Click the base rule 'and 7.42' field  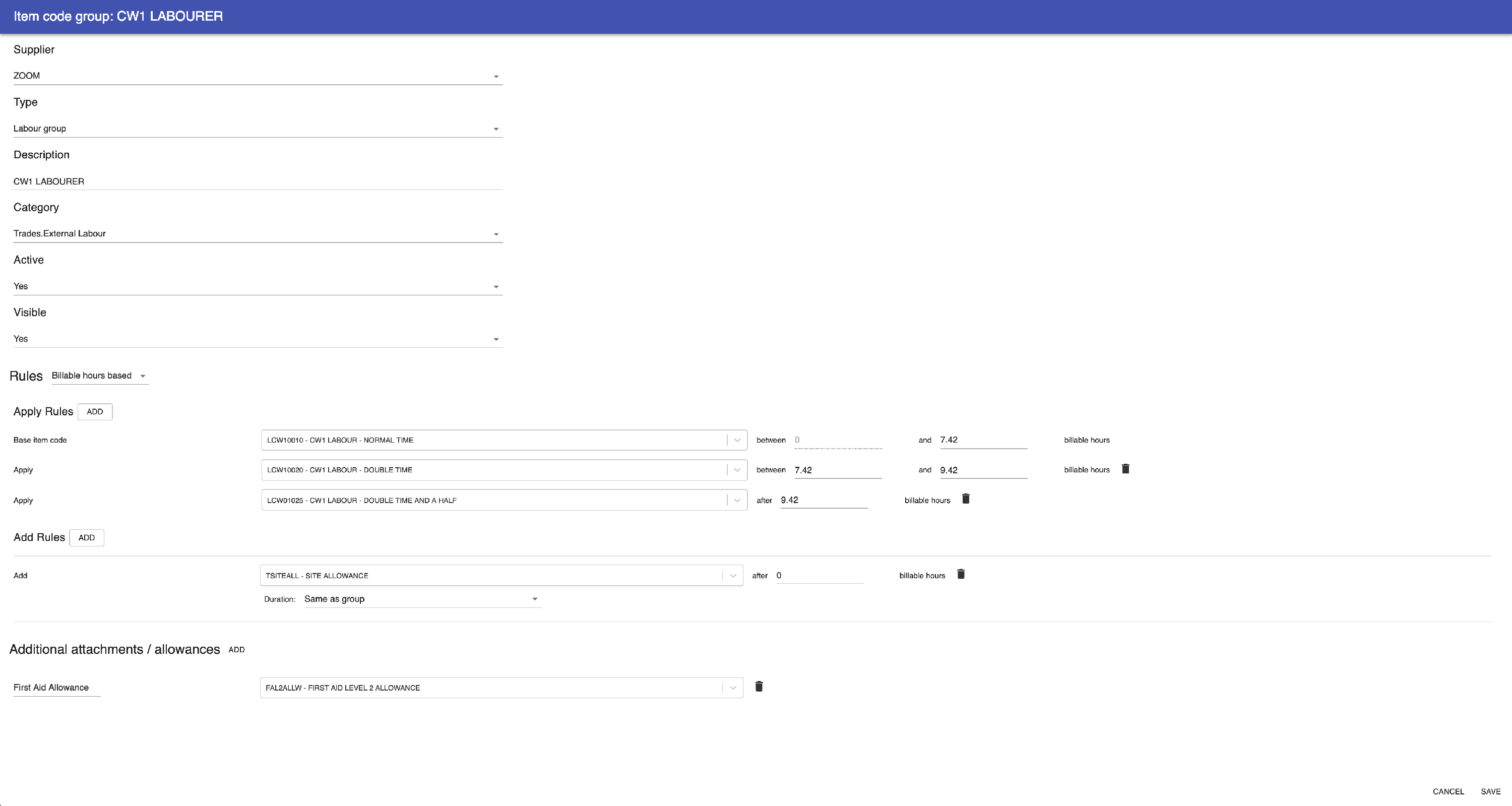pos(983,440)
